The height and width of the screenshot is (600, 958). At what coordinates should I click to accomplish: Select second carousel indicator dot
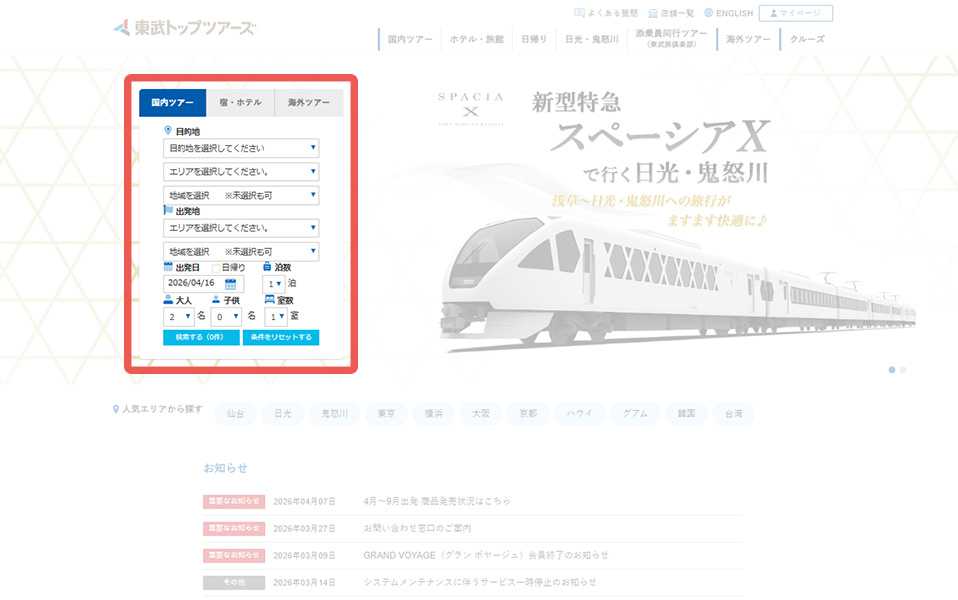pos(903,370)
